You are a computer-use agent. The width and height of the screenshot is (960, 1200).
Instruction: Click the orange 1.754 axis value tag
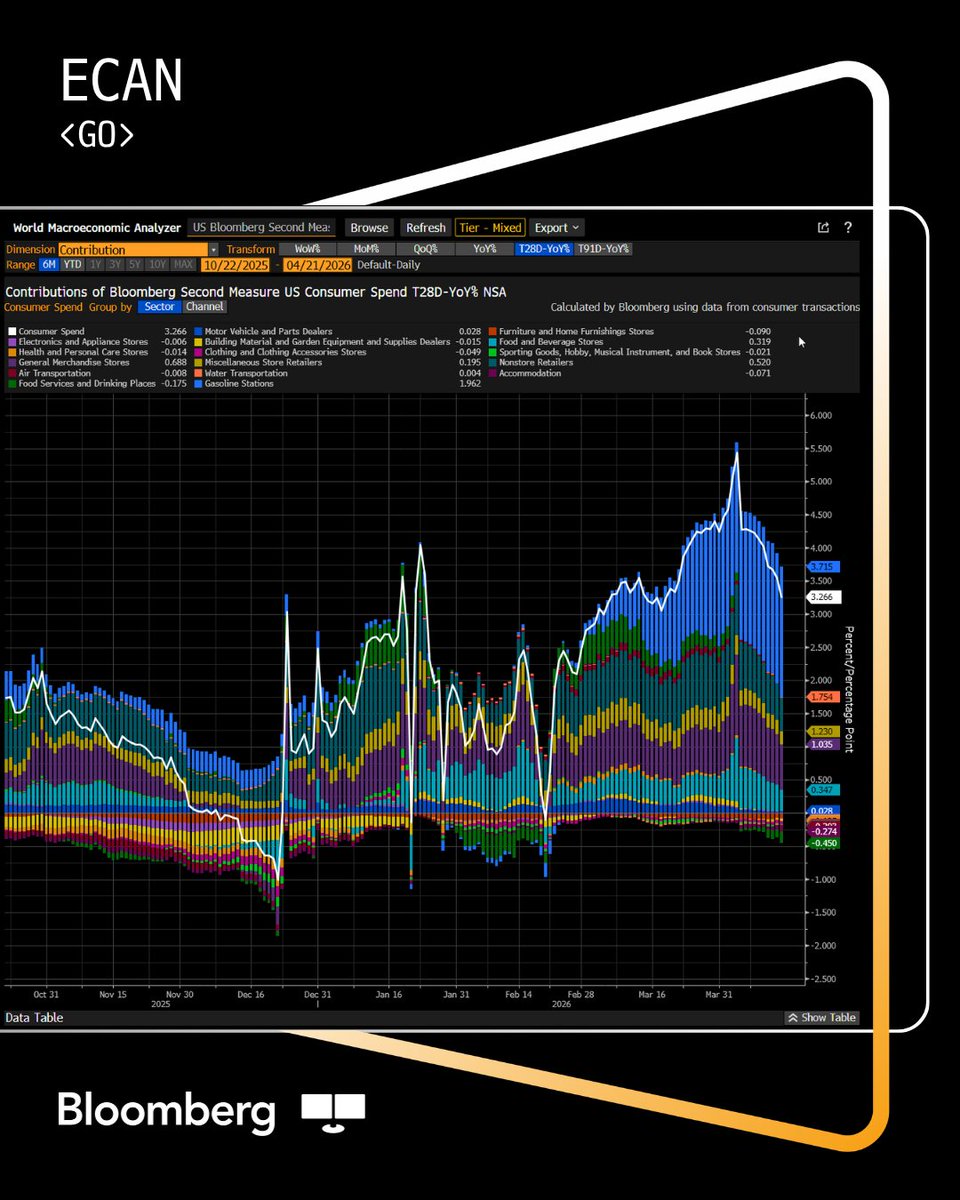tap(824, 696)
